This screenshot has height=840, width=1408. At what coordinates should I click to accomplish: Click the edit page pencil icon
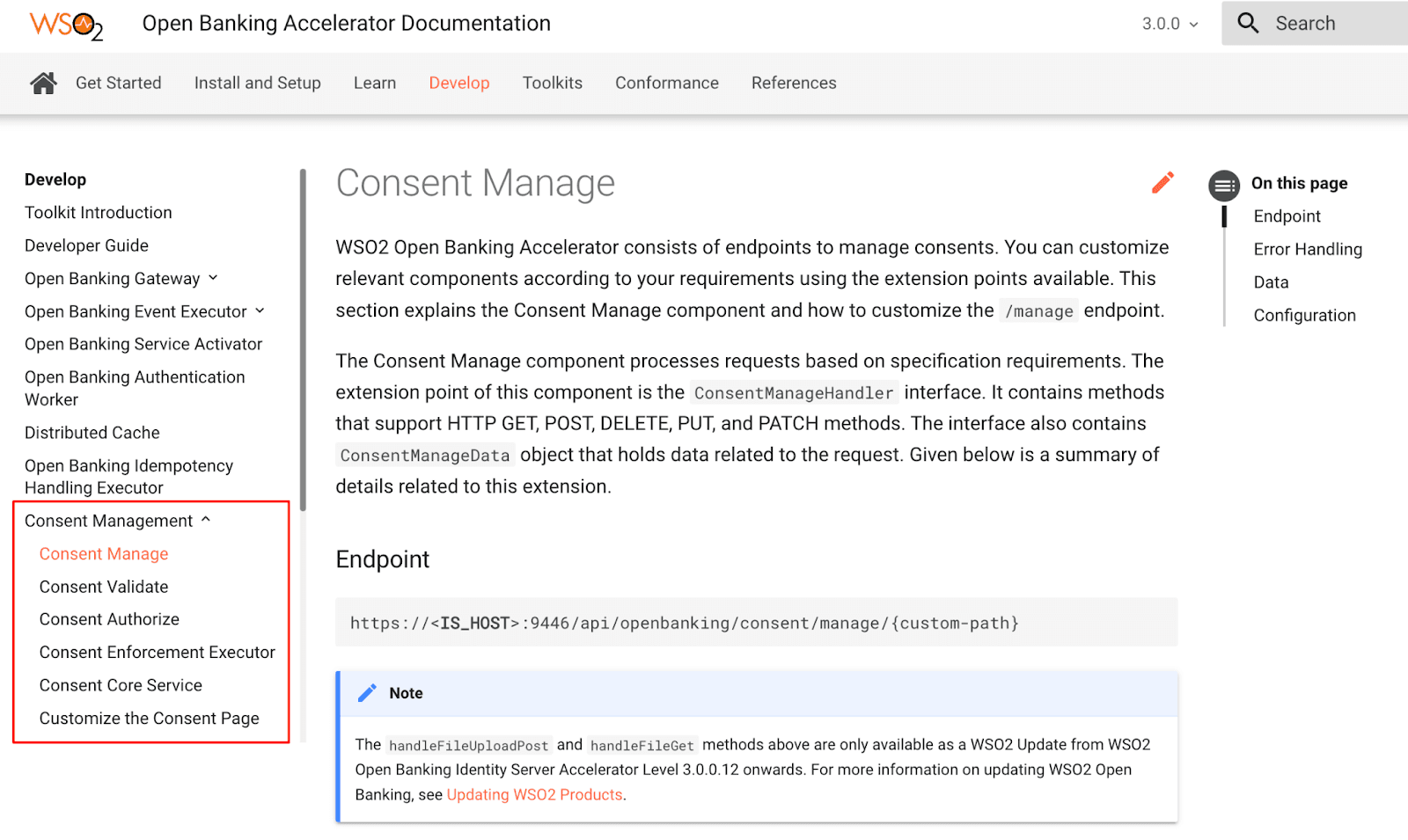[1162, 182]
